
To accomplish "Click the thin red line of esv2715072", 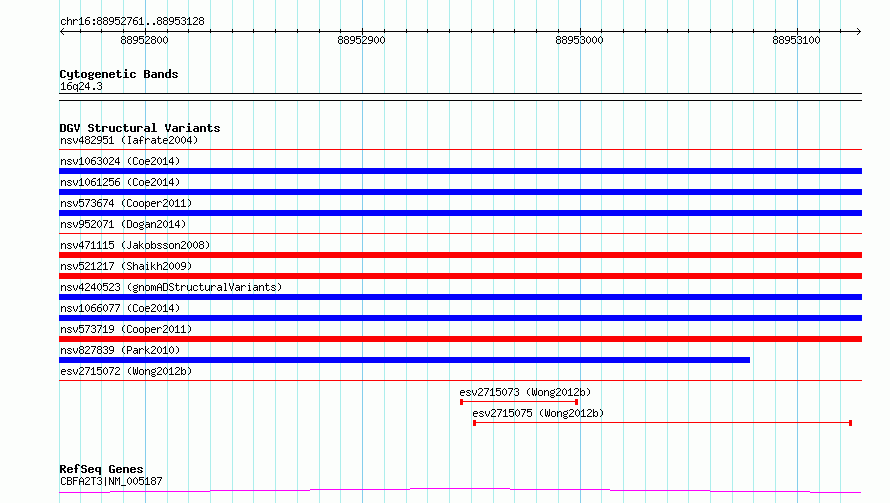I will [x=460, y=380].
